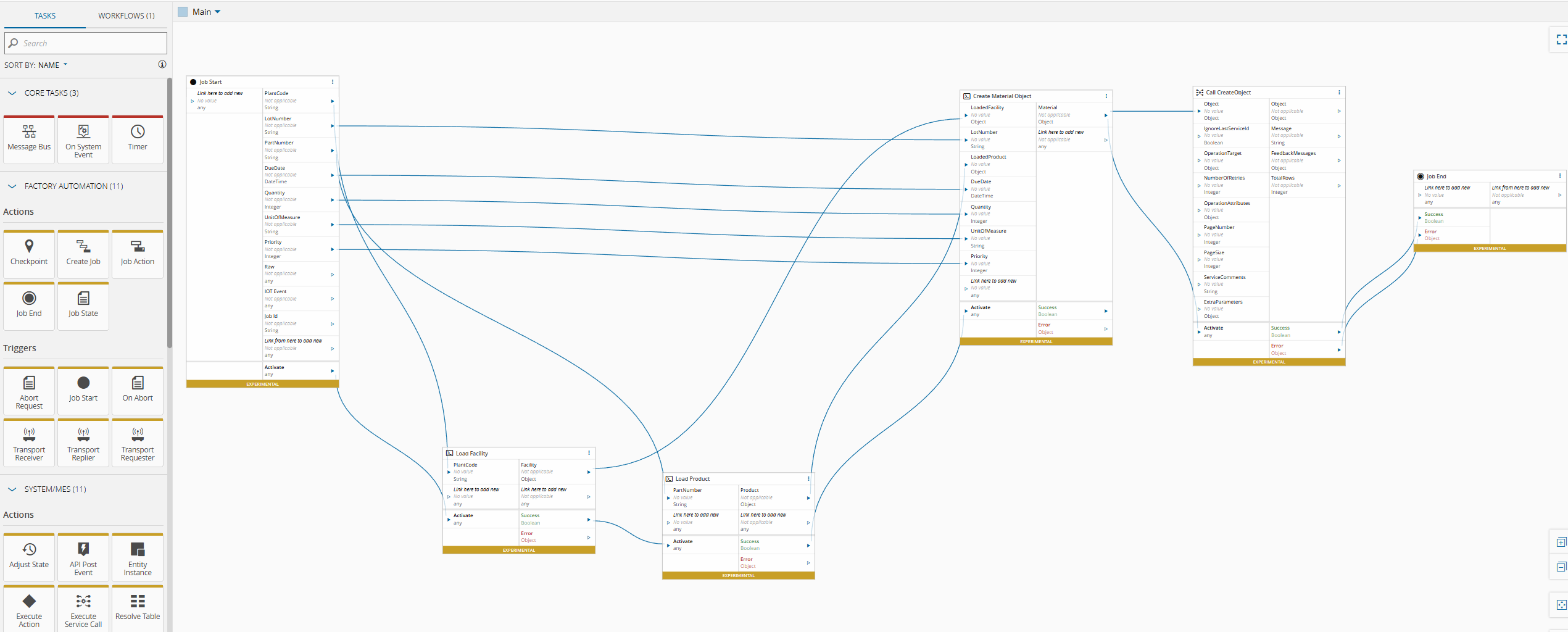Open Call CreateObject node options menu

(1339, 92)
